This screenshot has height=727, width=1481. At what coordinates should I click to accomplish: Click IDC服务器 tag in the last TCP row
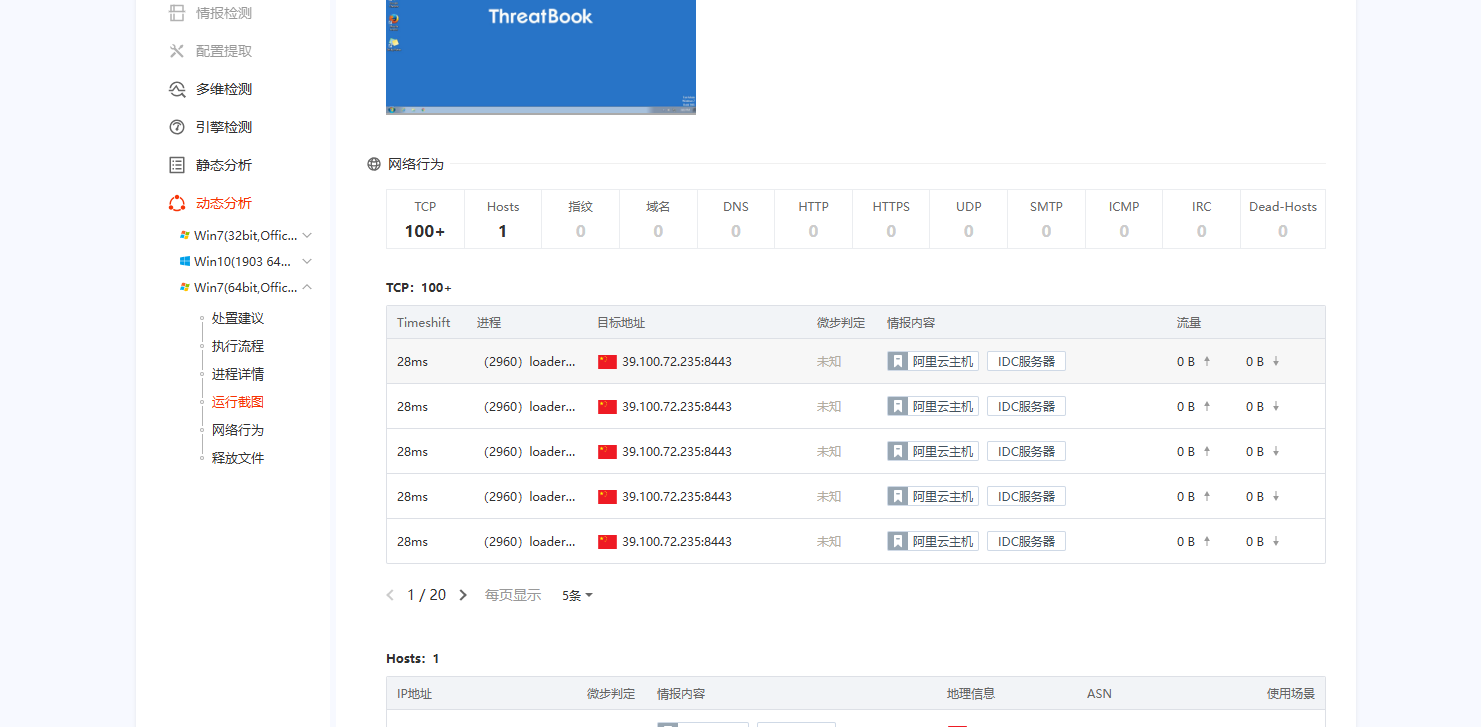1026,541
